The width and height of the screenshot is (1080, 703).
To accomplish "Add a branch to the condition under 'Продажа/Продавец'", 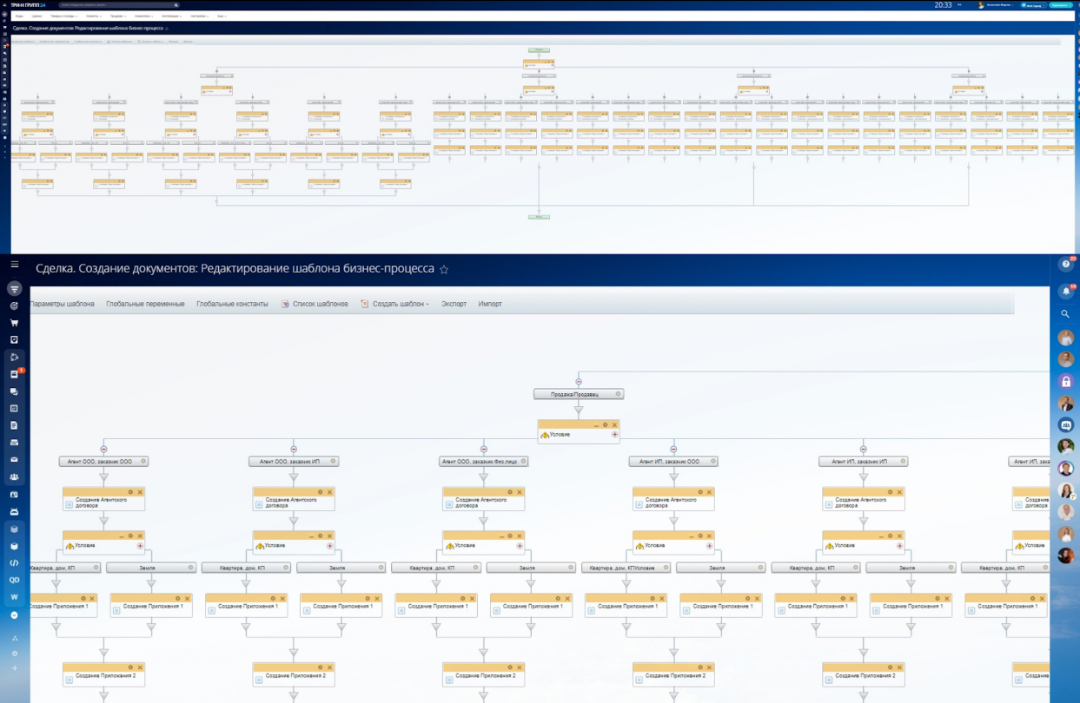I will pos(614,435).
